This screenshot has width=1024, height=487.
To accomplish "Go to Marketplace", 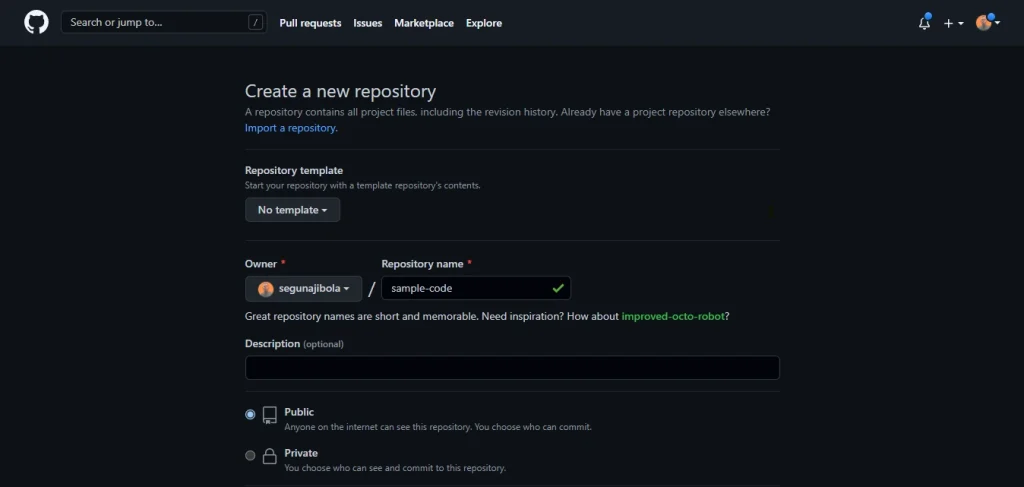I will point(424,23).
